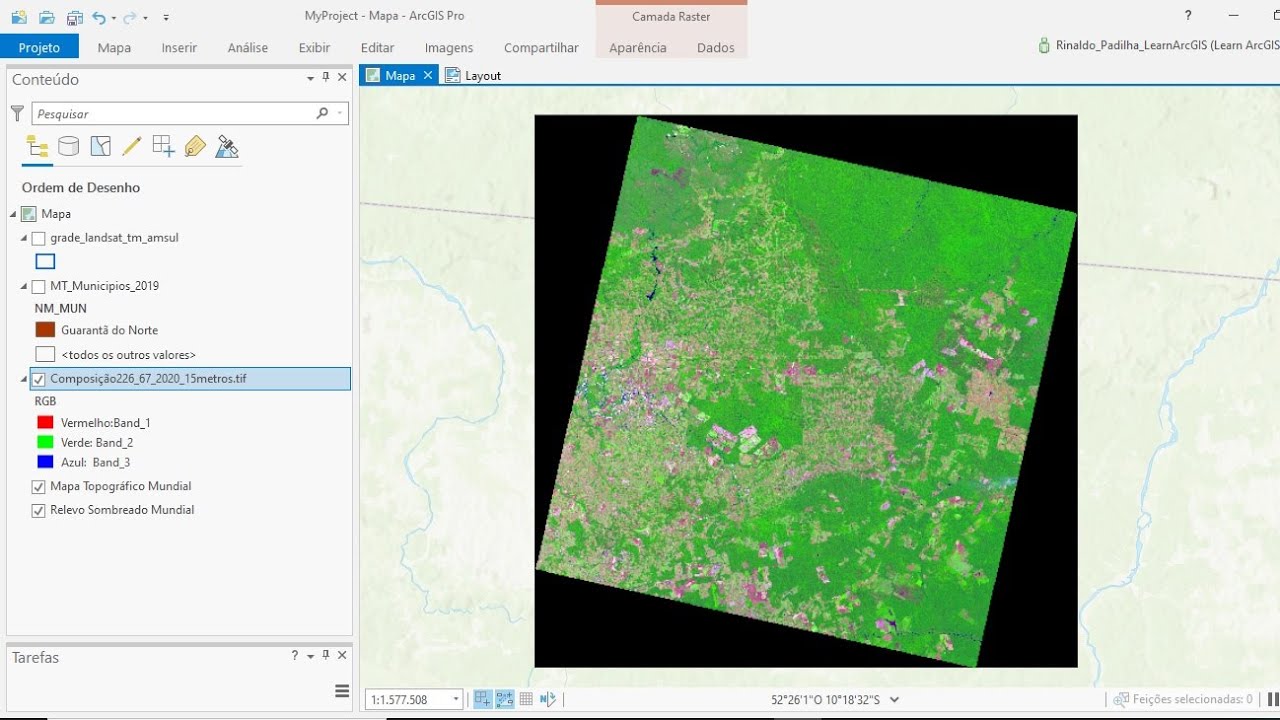This screenshot has height=720, width=1280.
Task: Open the Projeto tab
Action: [39, 47]
